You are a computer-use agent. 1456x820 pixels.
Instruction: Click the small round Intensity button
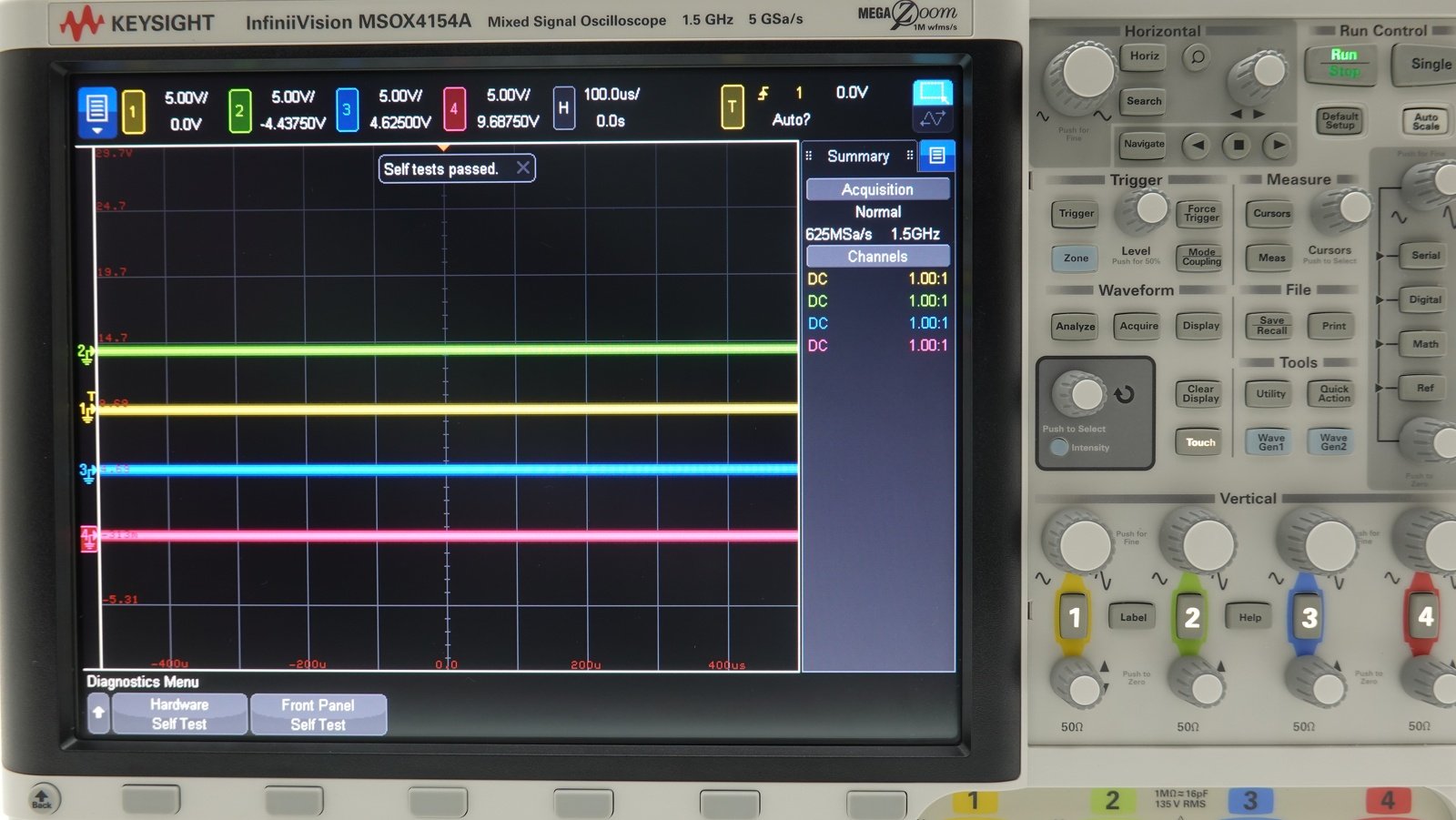click(1058, 447)
